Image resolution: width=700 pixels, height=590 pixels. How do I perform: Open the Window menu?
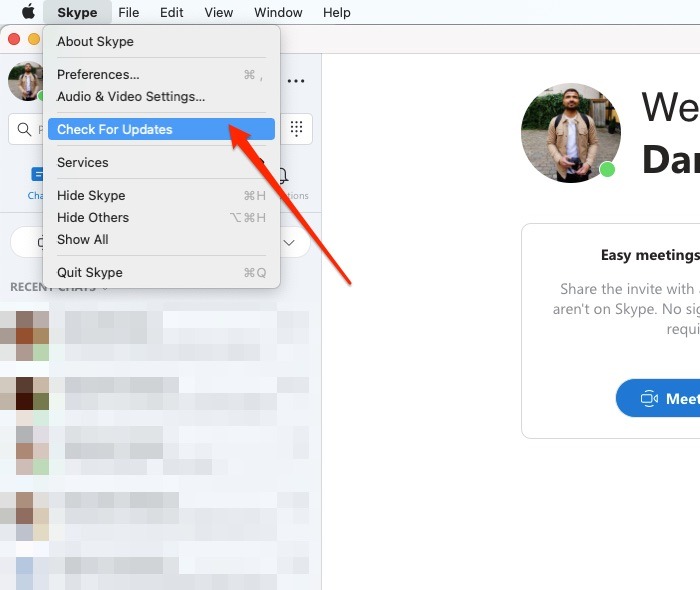click(x=278, y=12)
